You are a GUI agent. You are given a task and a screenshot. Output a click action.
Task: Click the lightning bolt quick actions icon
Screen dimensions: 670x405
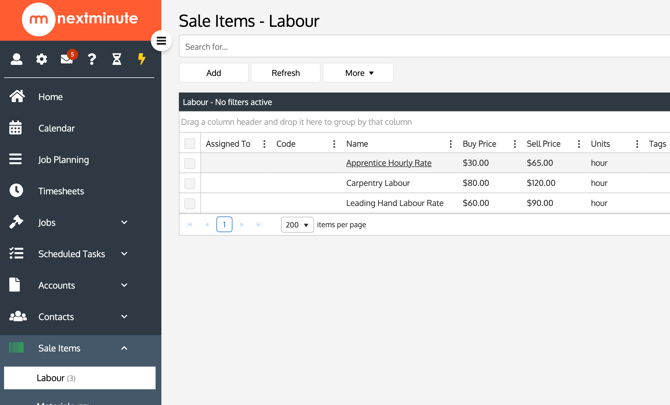[142, 60]
